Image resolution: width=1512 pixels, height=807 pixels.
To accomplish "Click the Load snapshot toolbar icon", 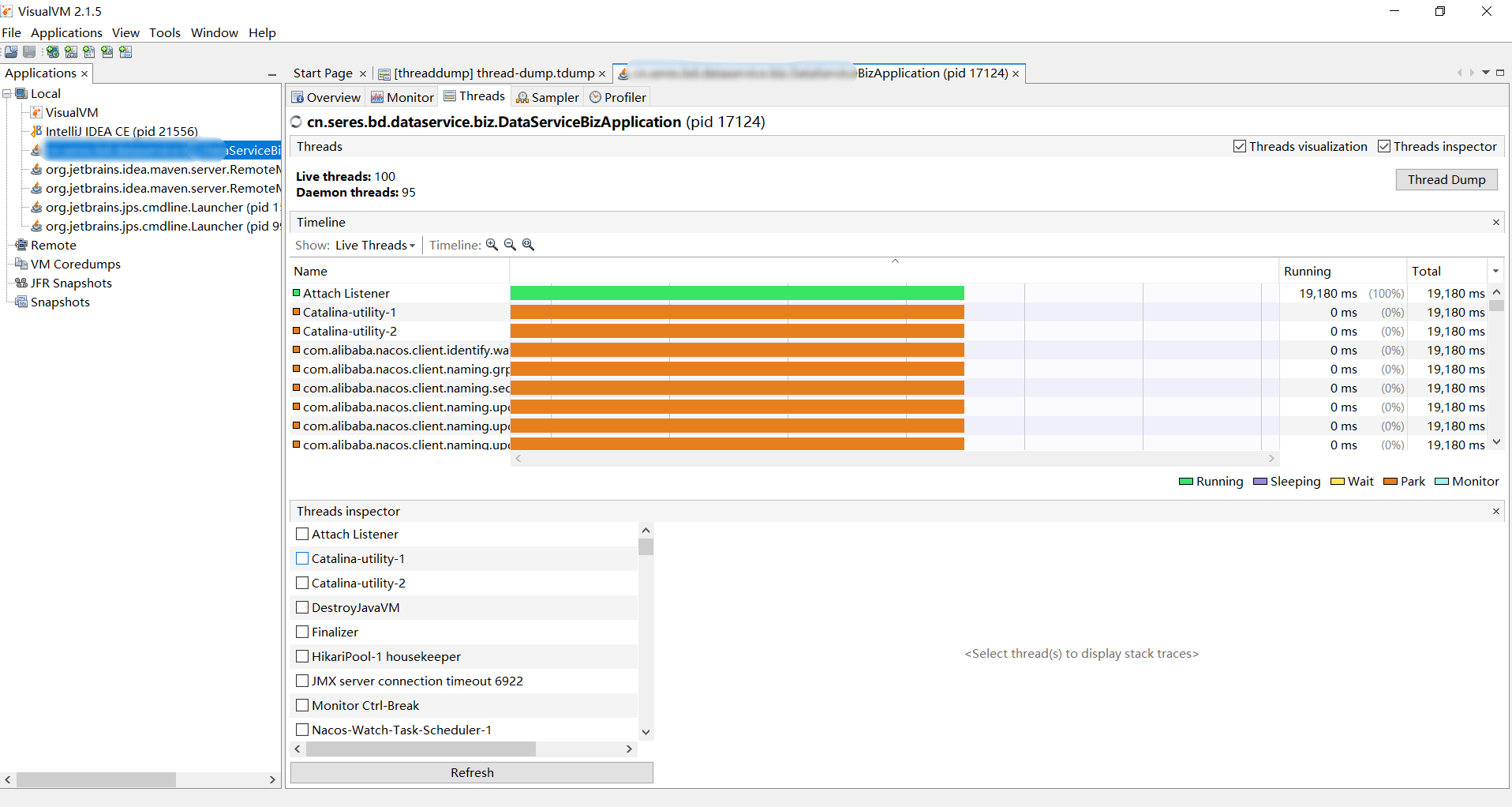I will click(11, 52).
